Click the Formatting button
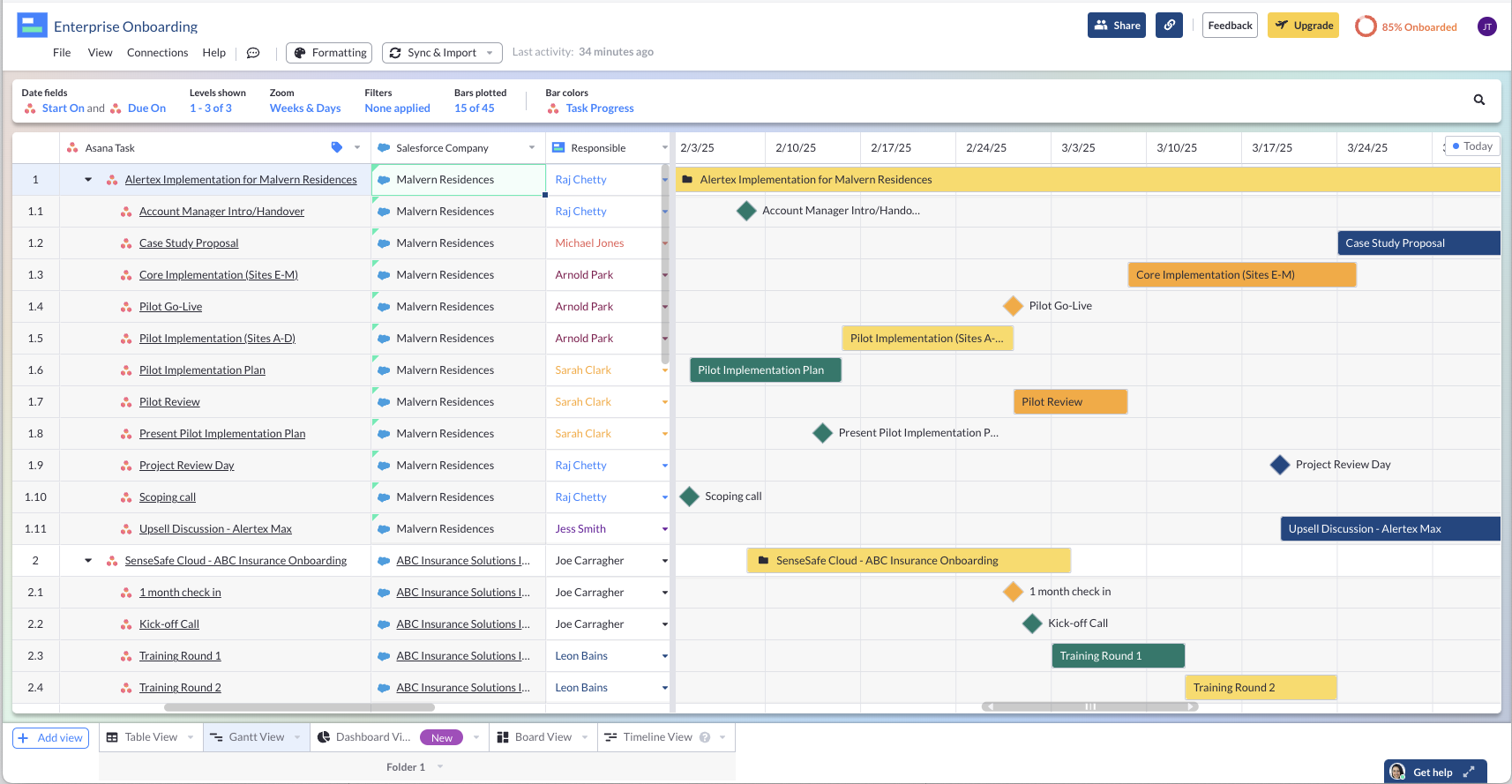1512x784 pixels. [329, 53]
